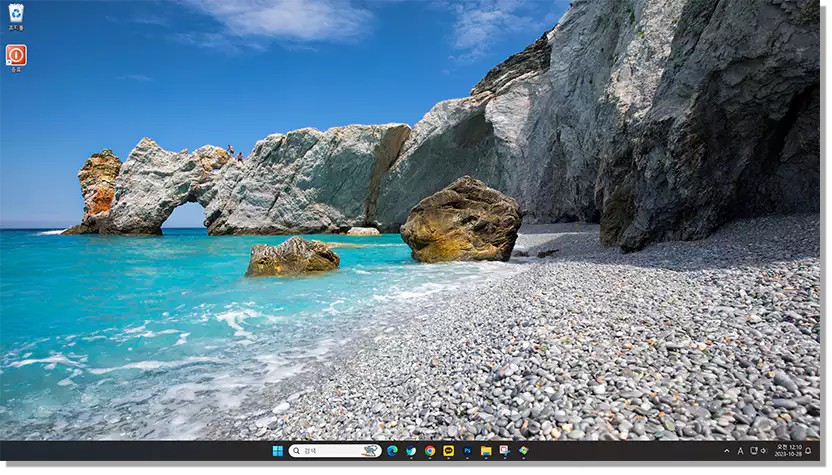
Task: Open the Windows Start menu
Action: [x=278, y=451]
